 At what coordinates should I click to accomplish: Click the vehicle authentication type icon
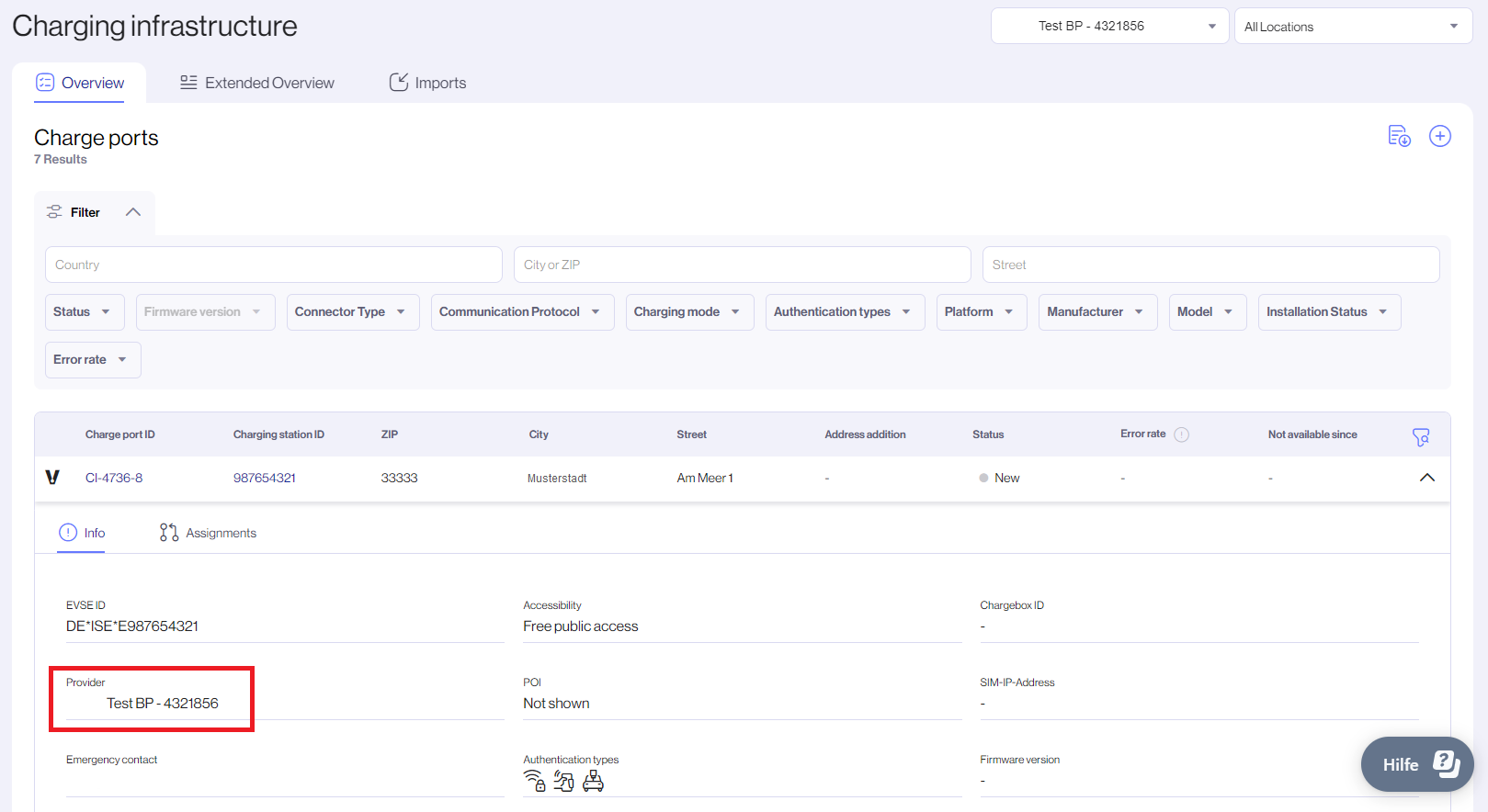594,781
